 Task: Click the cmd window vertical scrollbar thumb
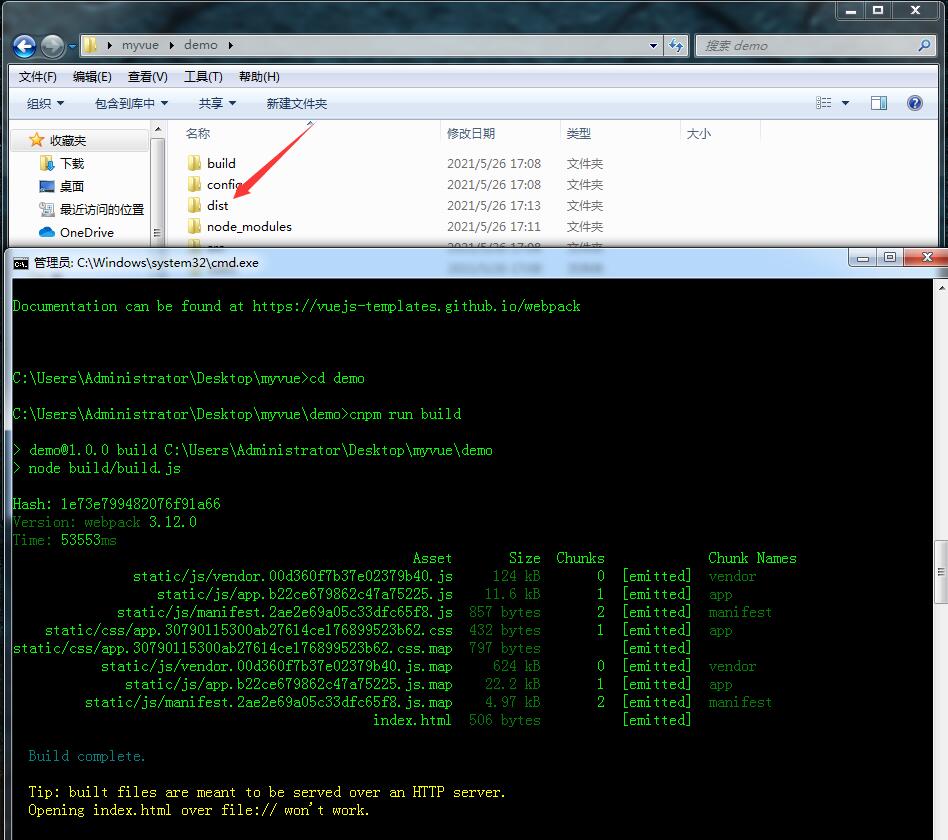coord(941,571)
